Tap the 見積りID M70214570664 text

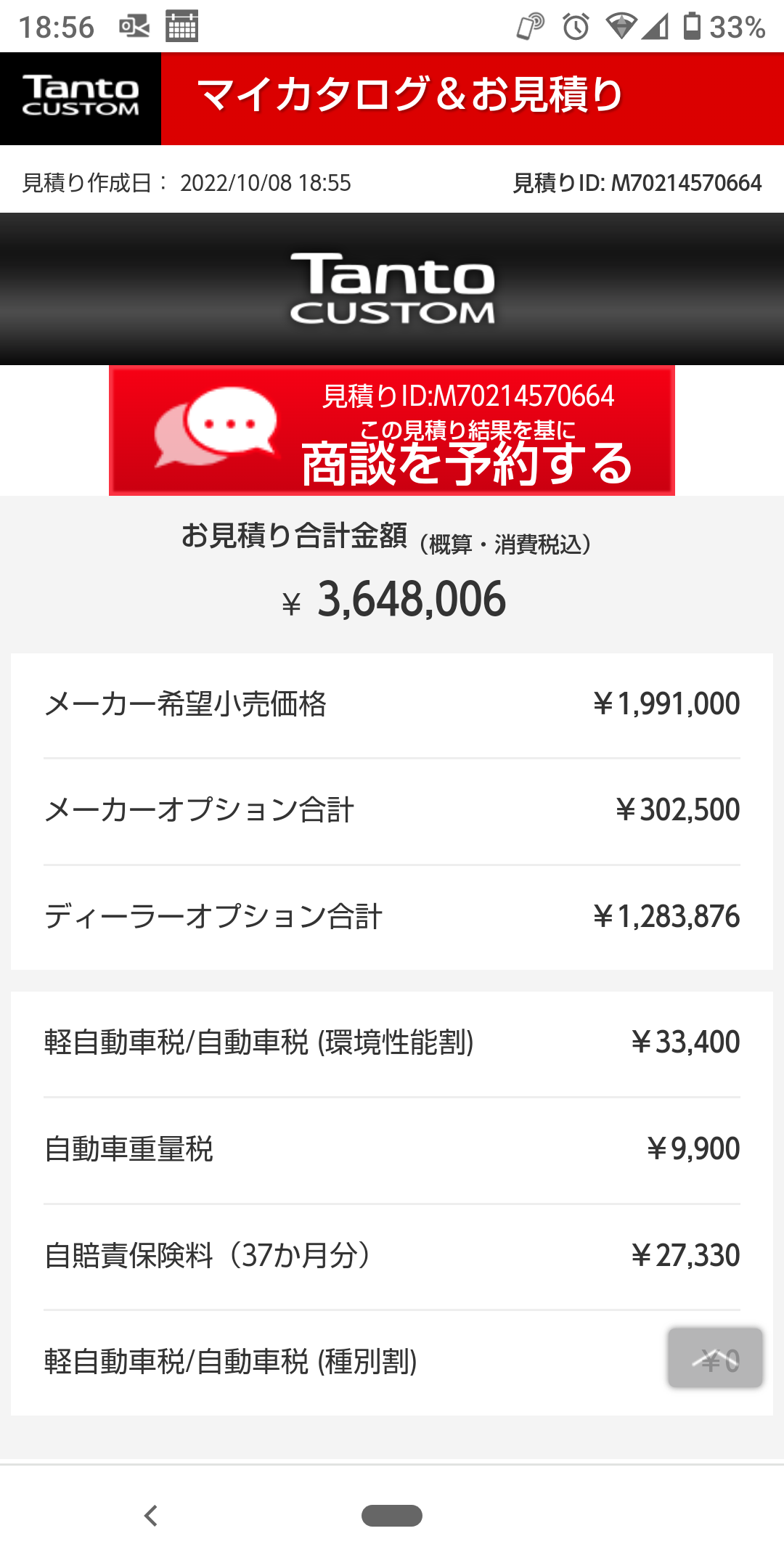pyautogui.click(x=637, y=183)
